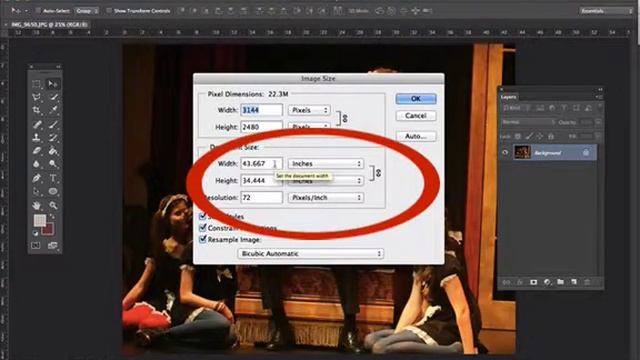Select the Hand tool
The height and width of the screenshot is (360, 640).
37,205
